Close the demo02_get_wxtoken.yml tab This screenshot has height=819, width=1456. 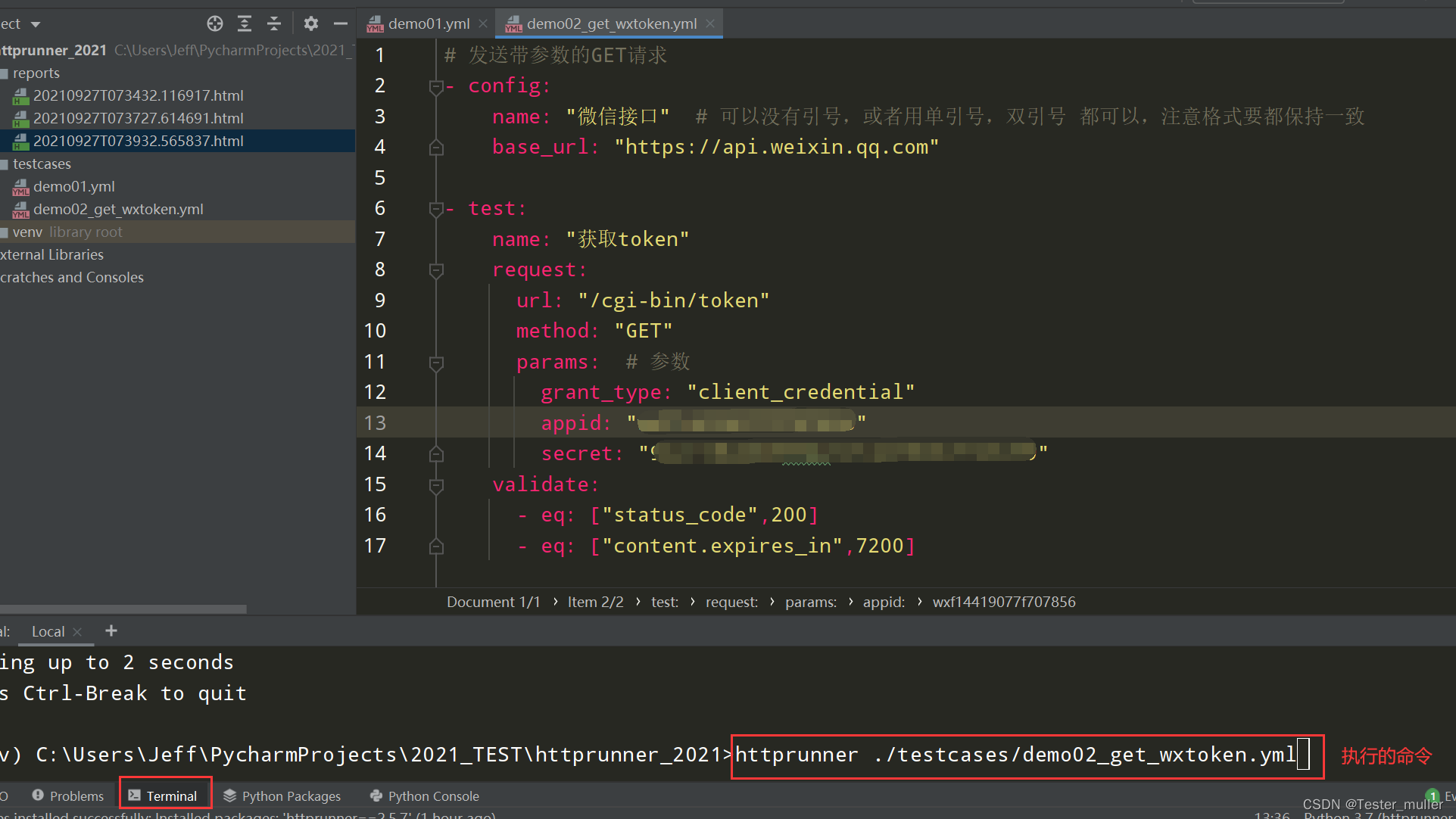click(710, 23)
